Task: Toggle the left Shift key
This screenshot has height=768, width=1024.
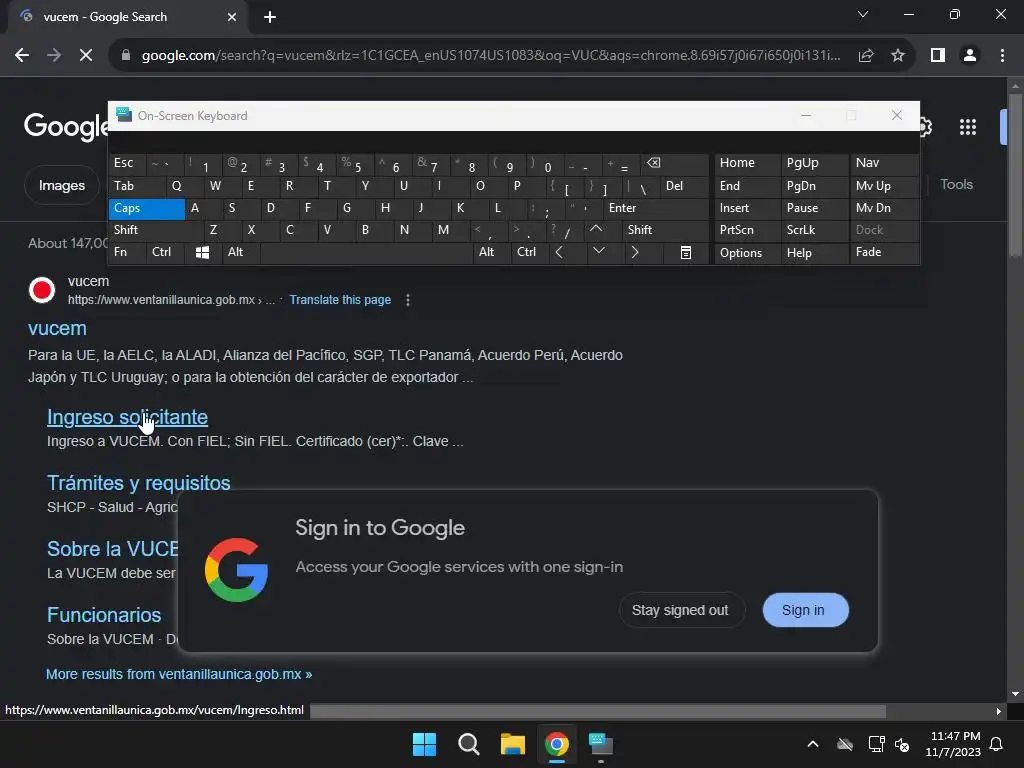Action: [x=155, y=231]
